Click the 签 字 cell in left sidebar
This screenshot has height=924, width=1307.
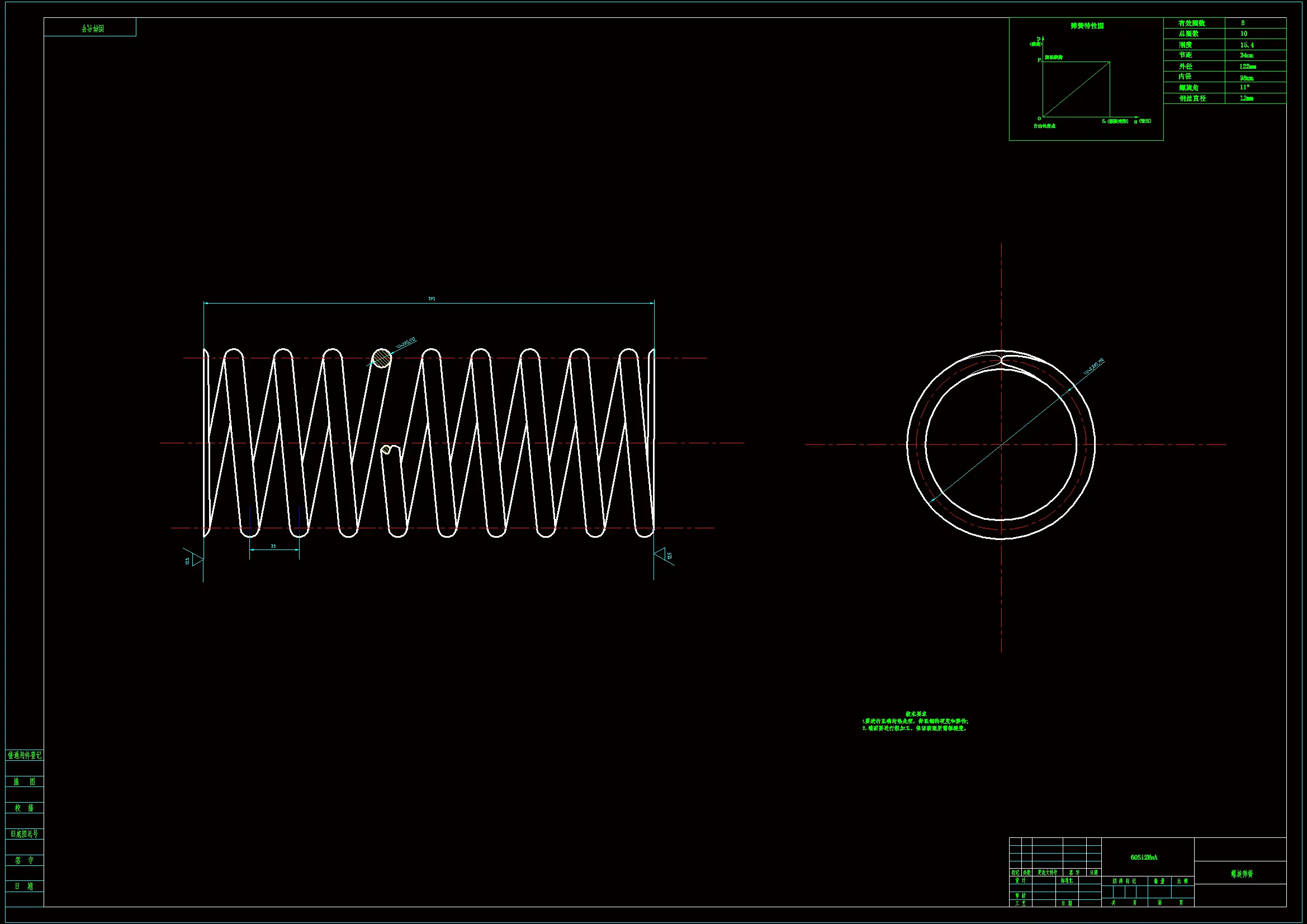(25, 860)
